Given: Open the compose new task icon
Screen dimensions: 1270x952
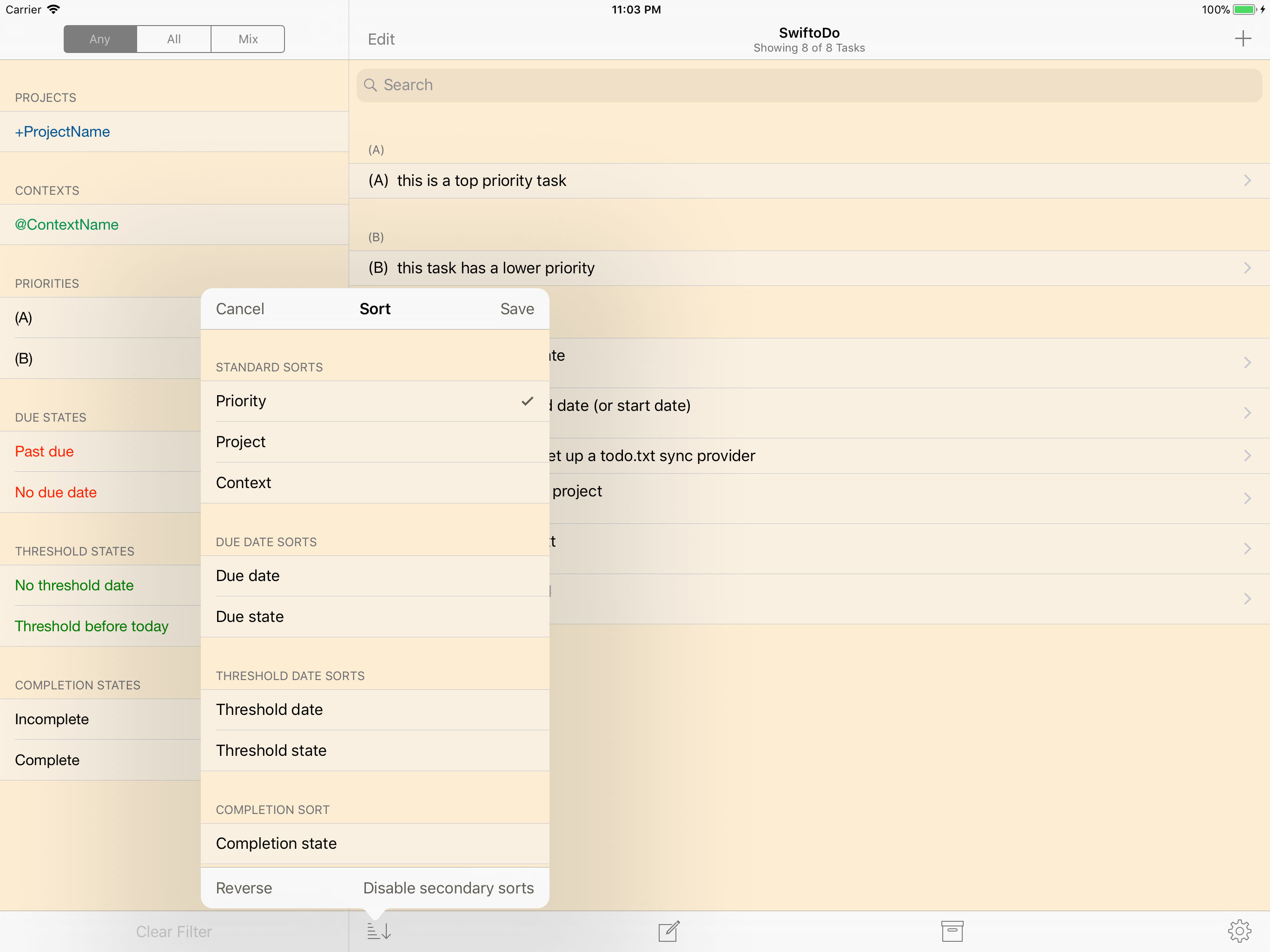Looking at the screenshot, I should [x=669, y=931].
